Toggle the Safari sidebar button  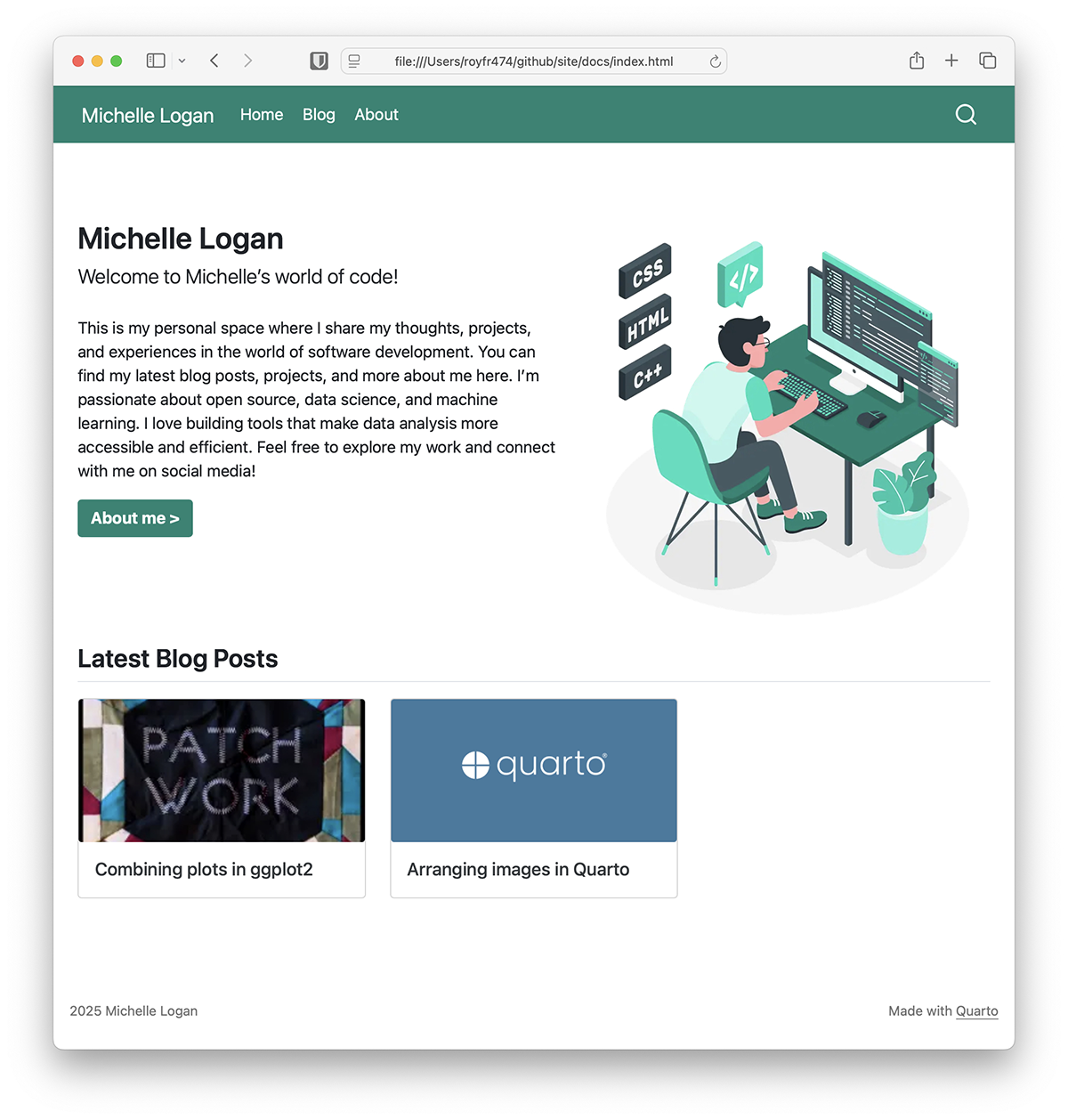tap(156, 61)
